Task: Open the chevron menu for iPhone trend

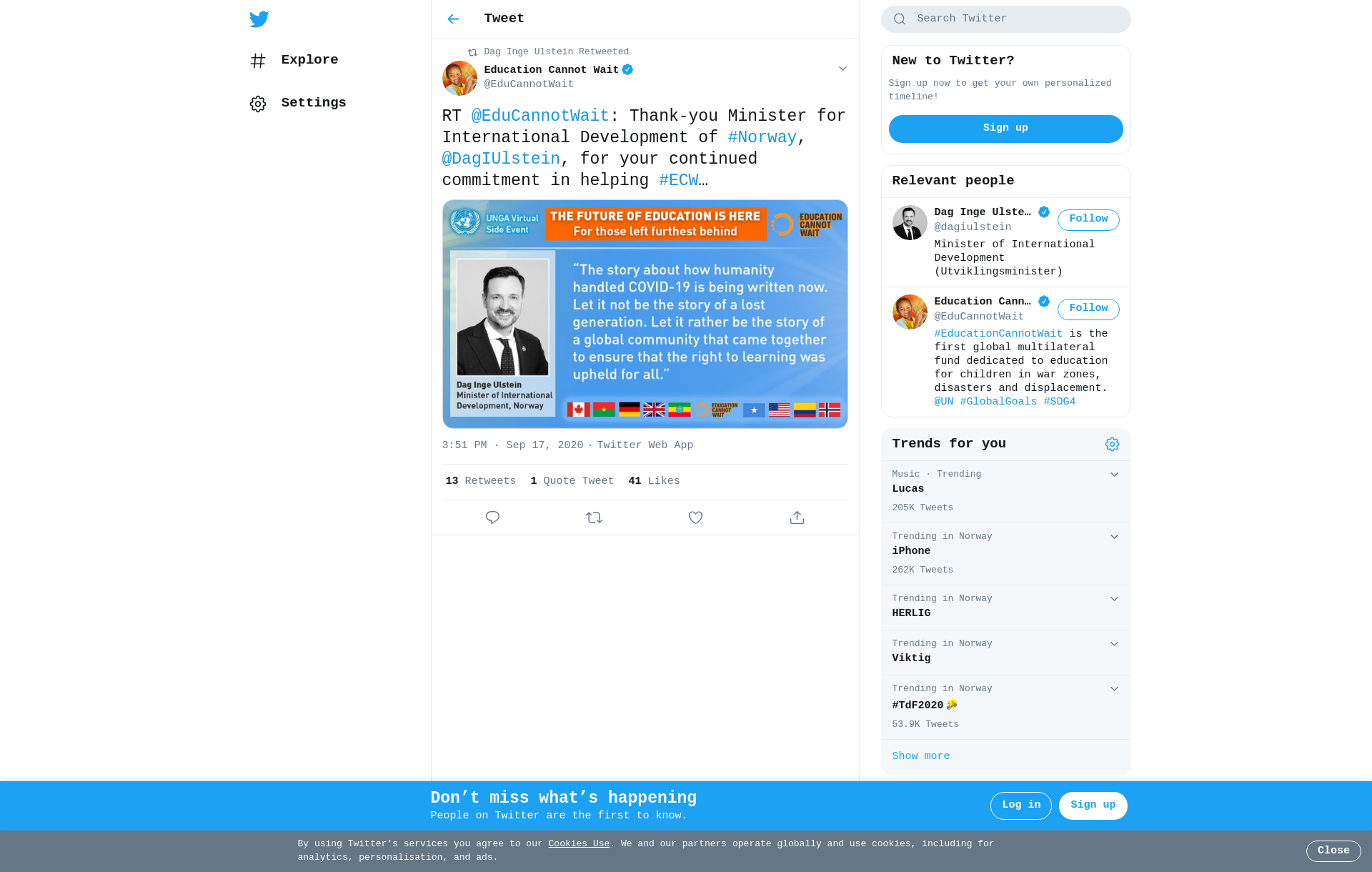Action: pos(1114,537)
